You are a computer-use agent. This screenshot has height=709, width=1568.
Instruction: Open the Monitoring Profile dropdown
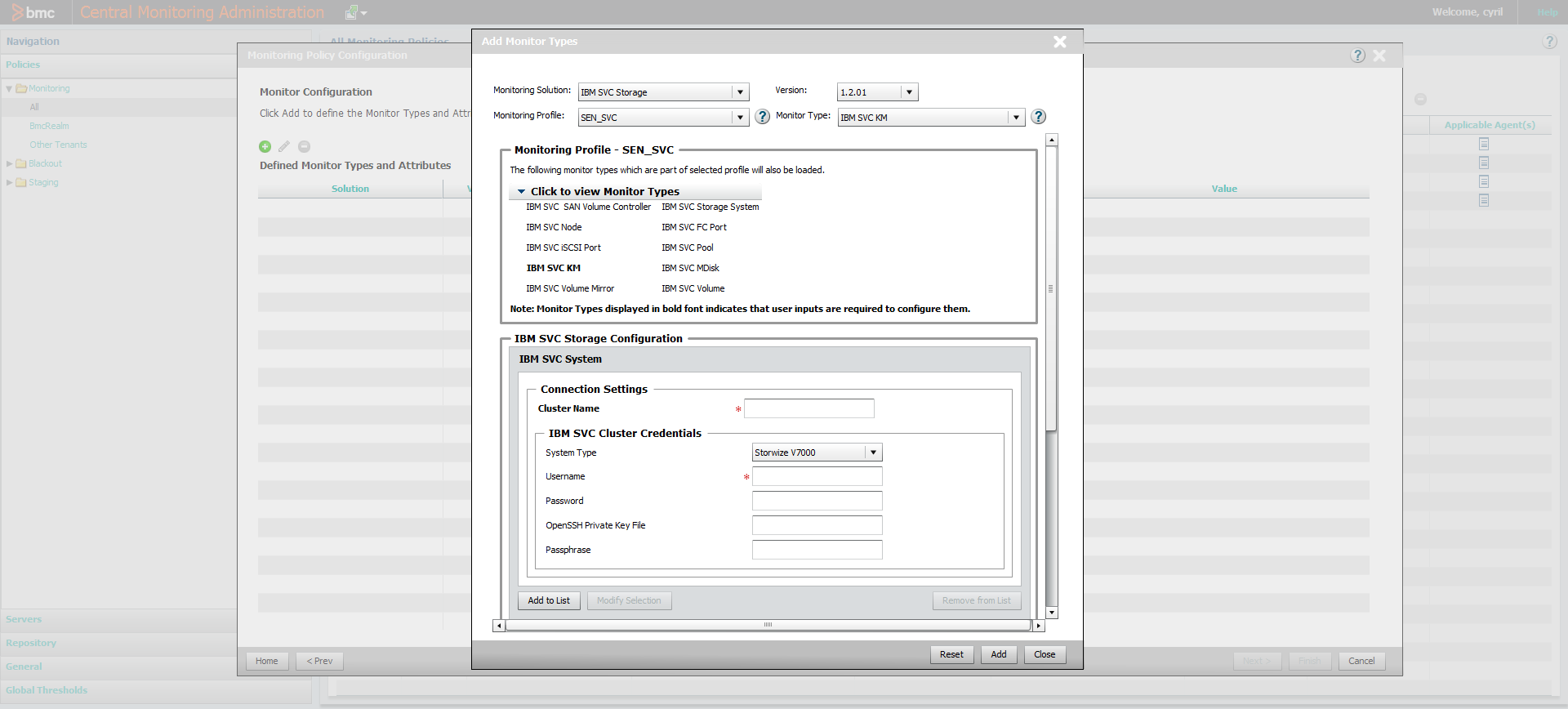pos(740,118)
